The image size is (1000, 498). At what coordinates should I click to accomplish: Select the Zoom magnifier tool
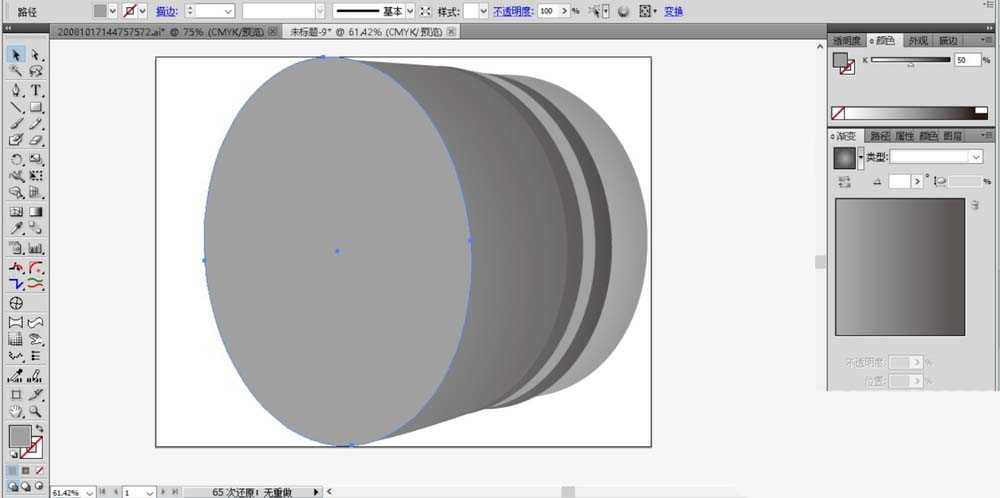(36, 412)
